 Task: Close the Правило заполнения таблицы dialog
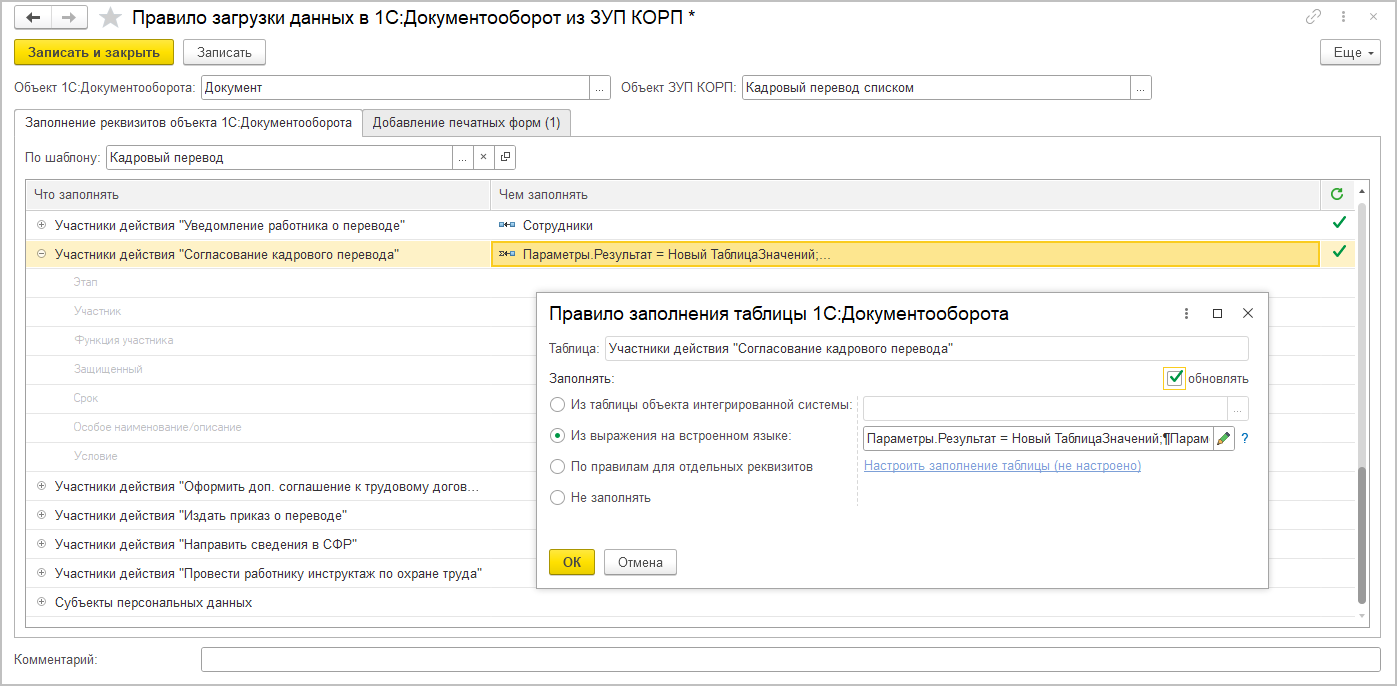coord(1247,313)
